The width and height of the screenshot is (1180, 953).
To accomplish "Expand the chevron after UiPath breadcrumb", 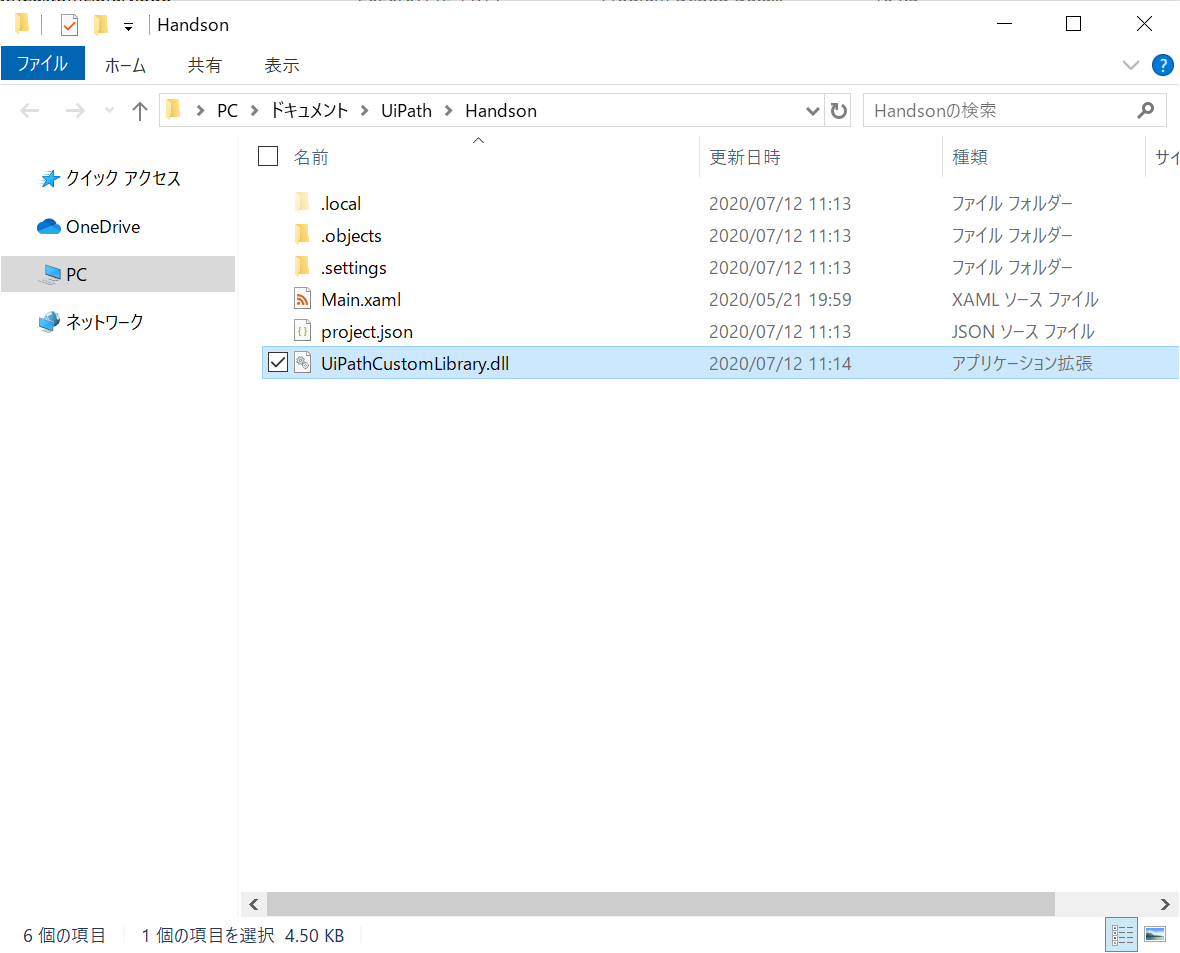I will 449,111.
